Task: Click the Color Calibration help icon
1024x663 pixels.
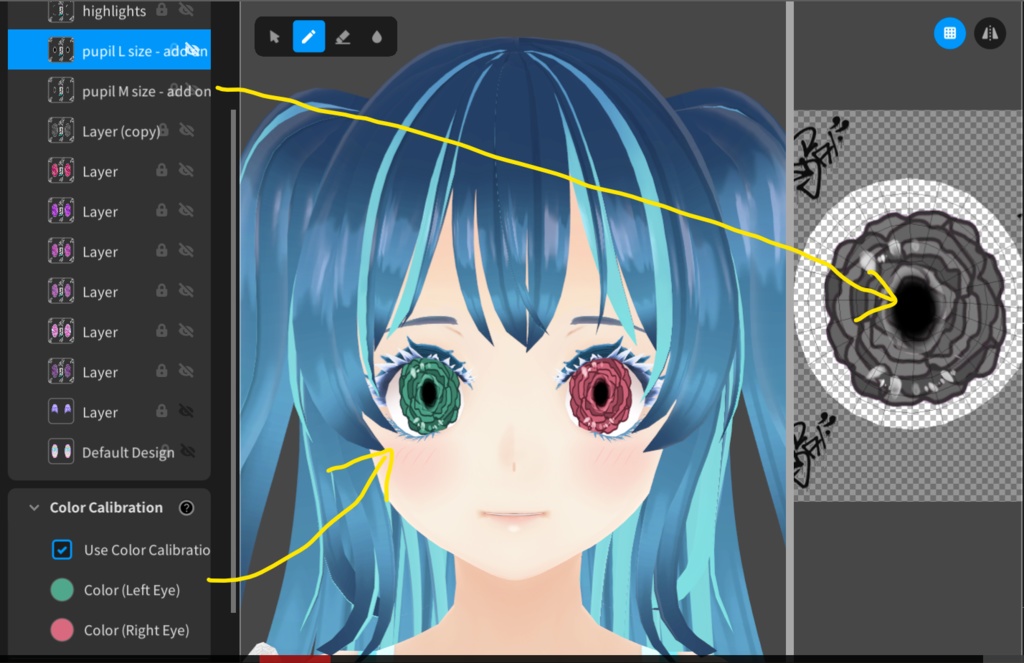Action: click(x=186, y=507)
